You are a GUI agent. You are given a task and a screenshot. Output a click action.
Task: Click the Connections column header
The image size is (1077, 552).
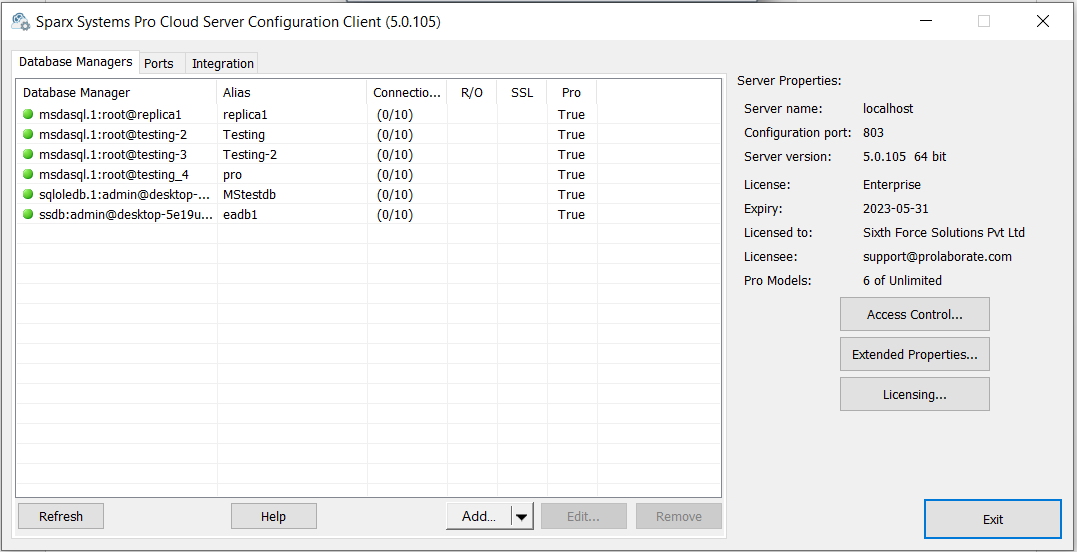[407, 92]
